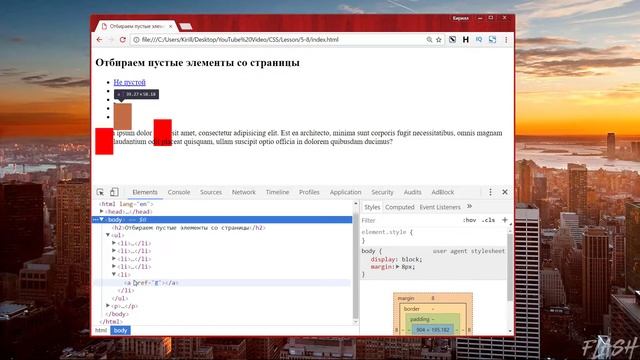Add new style rule with plus icon

504,220
